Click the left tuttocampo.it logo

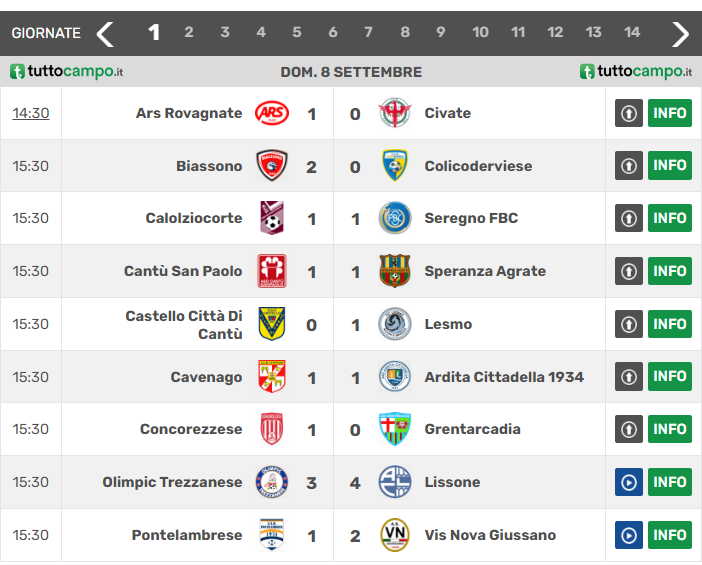[x=66, y=72]
